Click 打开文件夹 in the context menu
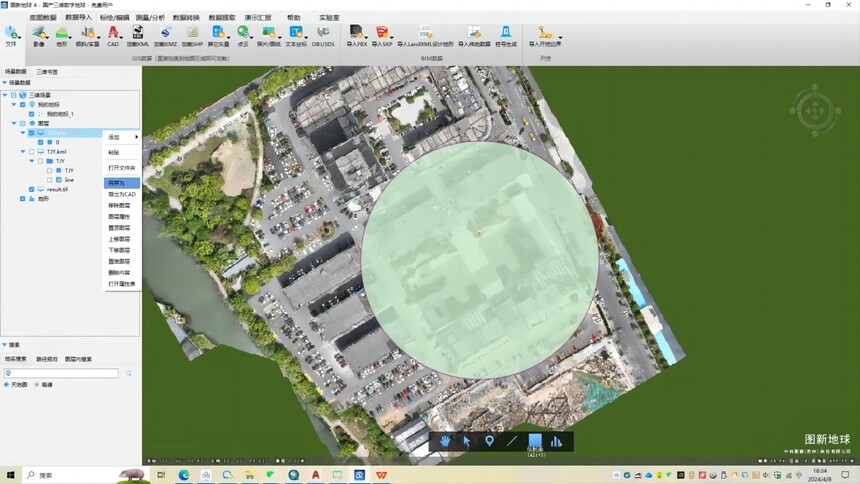Screen dimensions: 860x484 pos(122,168)
